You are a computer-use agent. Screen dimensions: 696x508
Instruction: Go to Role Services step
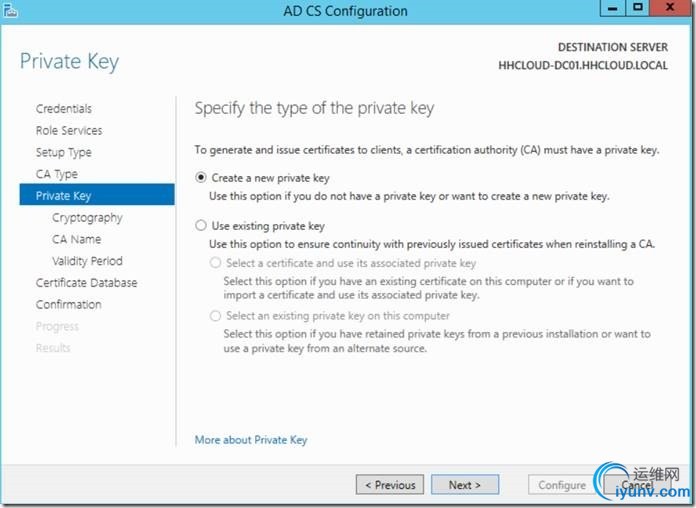point(69,131)
